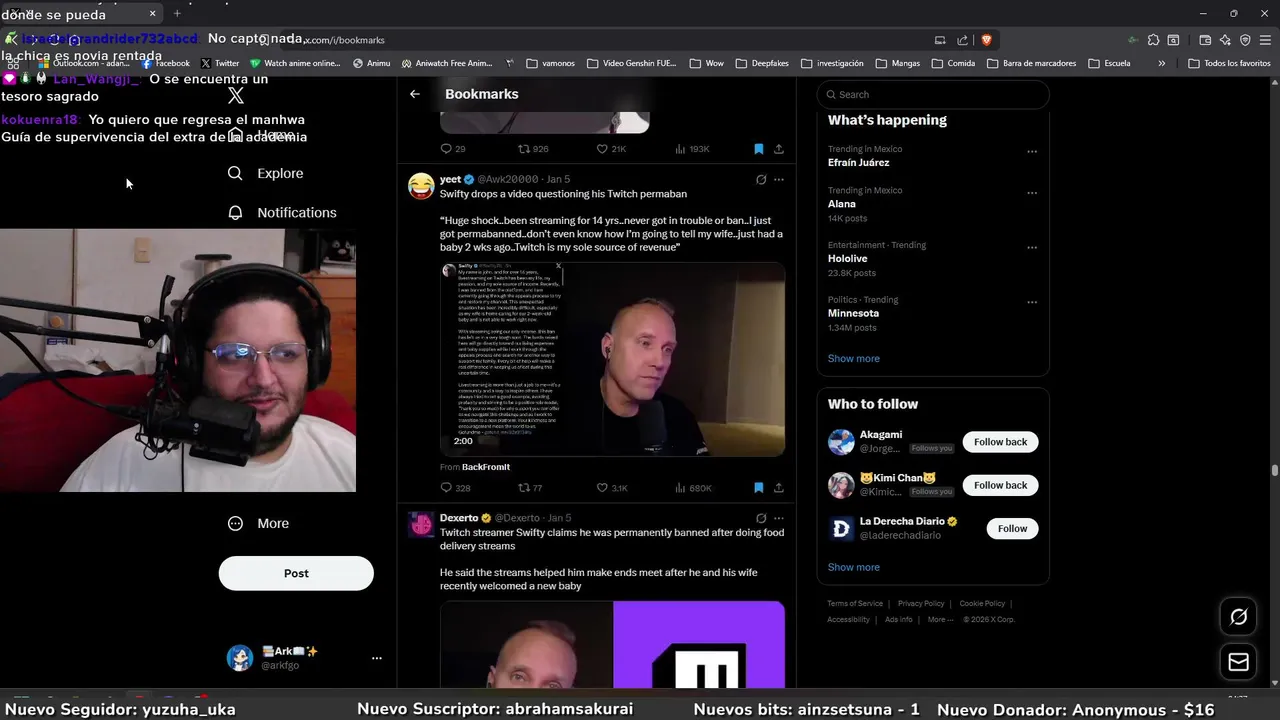Open Dexerto's profile avatar
Viewport: 1280px width, 720px height.
click(x=421, y=524)
